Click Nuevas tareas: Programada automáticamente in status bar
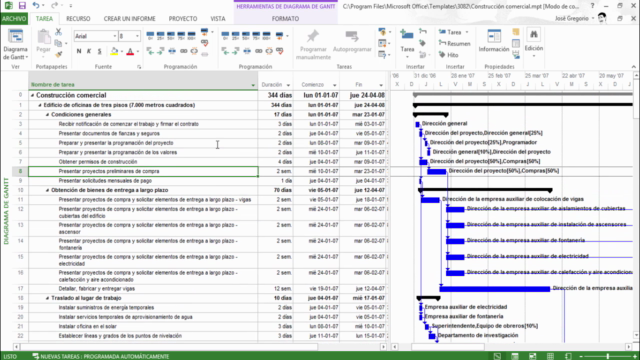The width and height of the screenshot is (640, 360). coord(101,356)
